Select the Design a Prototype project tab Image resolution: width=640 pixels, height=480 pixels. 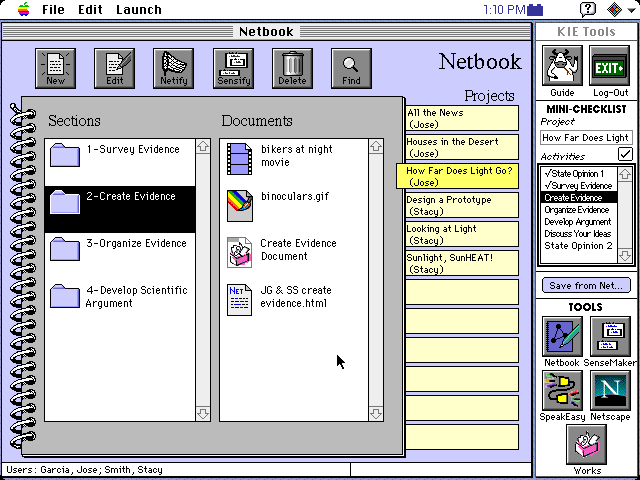pyautogui.click(x=462, y=205)
